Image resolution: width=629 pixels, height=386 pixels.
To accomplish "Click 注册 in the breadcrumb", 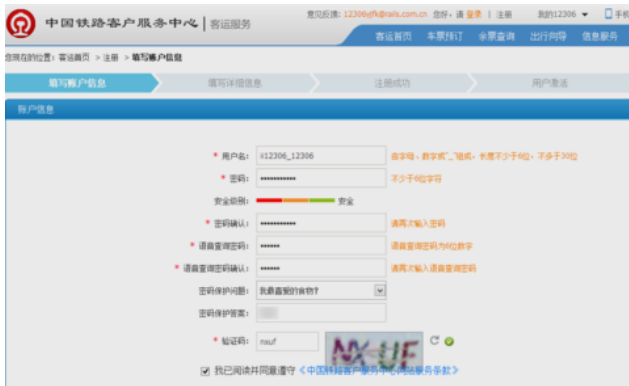I will click(x=110, y=57).
